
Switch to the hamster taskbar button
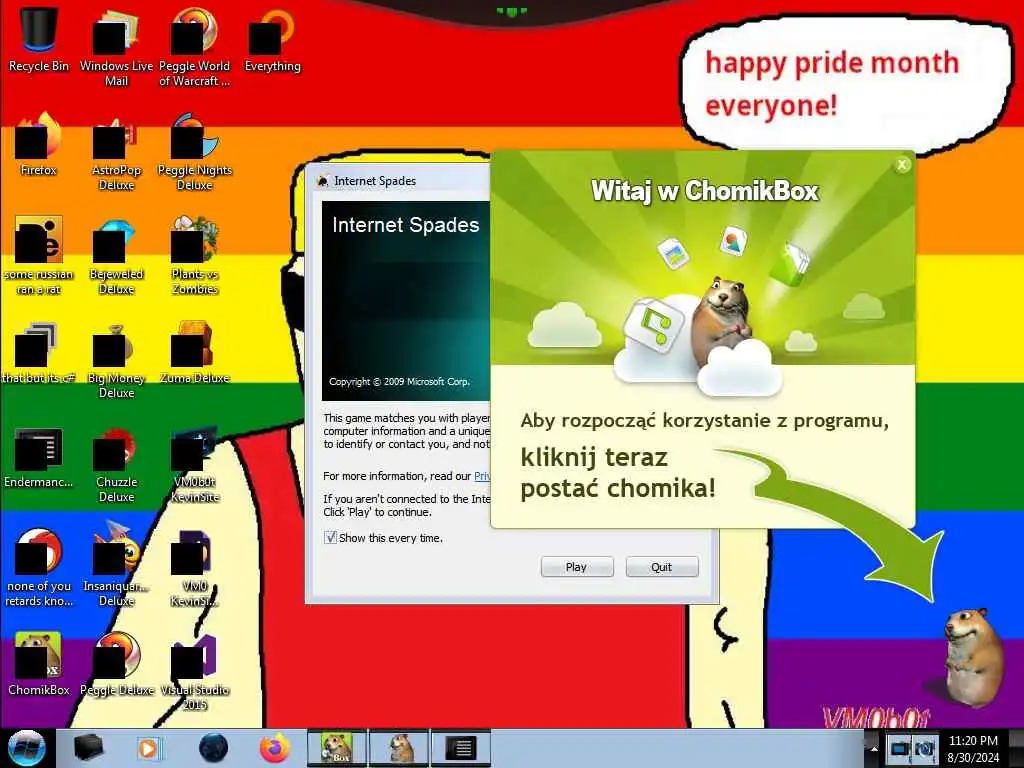tap(399, 748)
